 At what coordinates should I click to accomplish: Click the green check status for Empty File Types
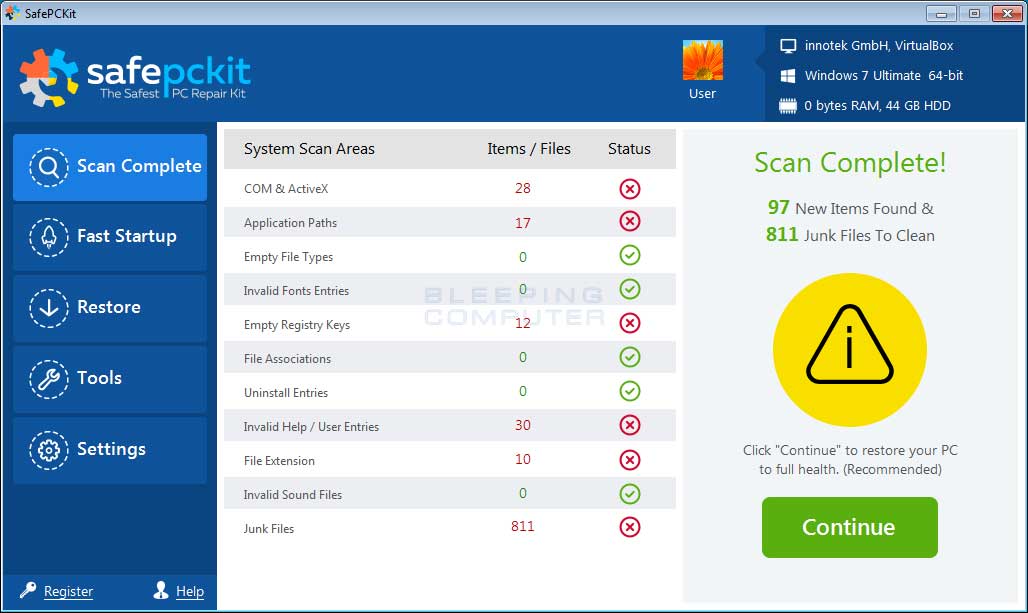(x=629, y=257)
